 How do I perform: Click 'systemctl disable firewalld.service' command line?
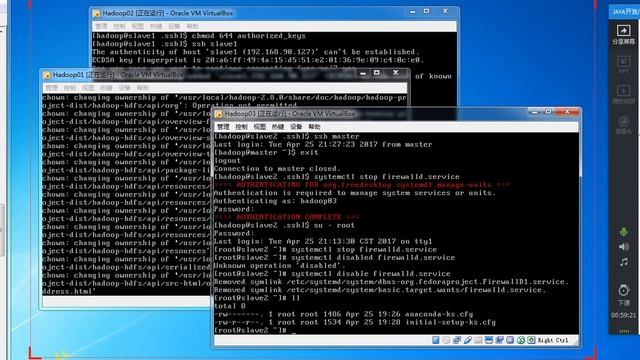tap(332, 274)
